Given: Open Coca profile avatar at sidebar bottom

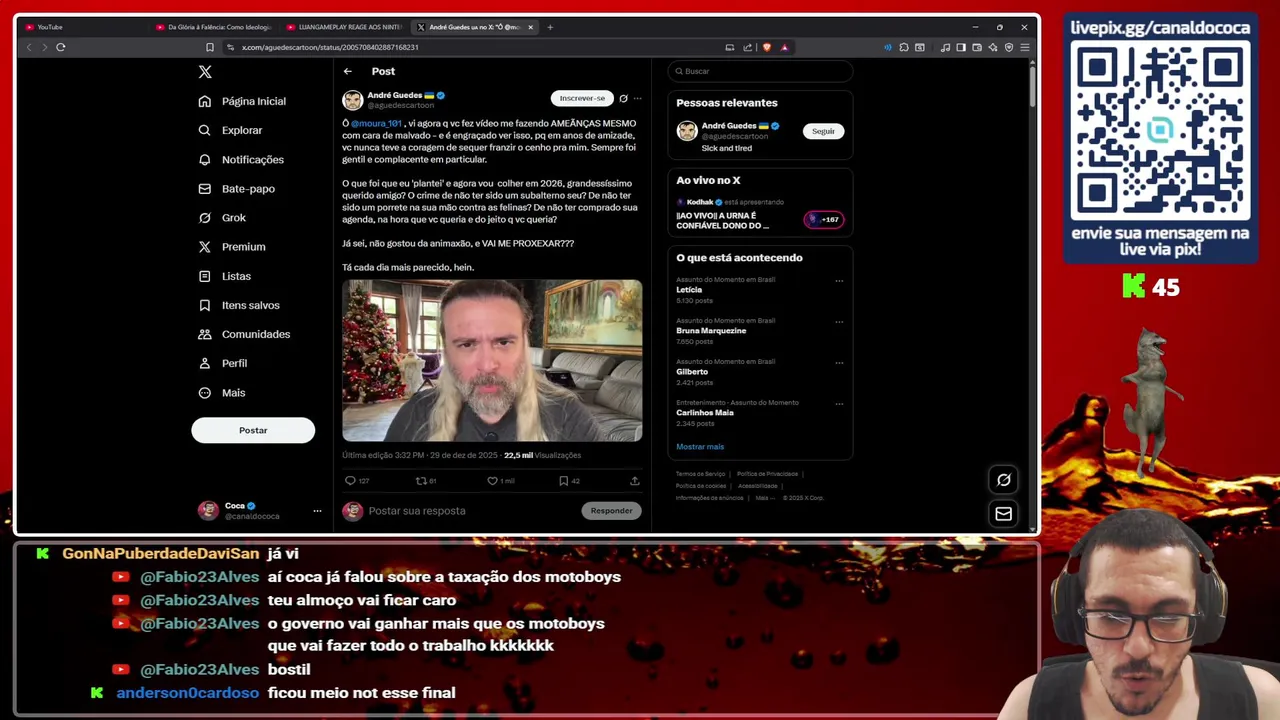Looking at the screenshot, I should coord(208,511).
